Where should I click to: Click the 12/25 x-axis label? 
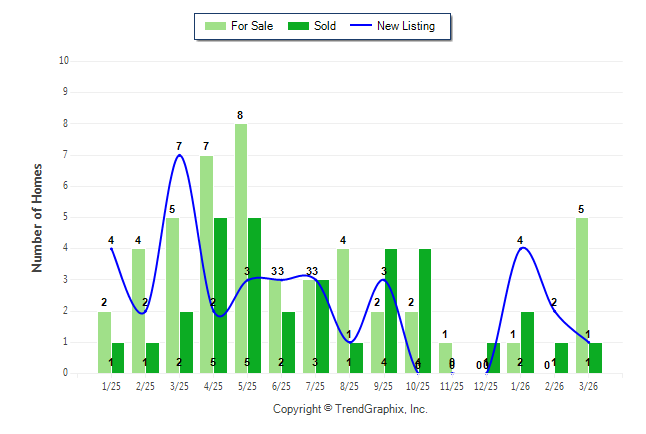point(486,386)
